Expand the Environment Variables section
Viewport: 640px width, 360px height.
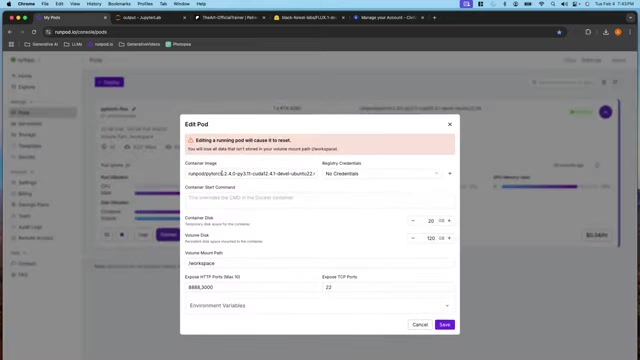coord(320,306)
